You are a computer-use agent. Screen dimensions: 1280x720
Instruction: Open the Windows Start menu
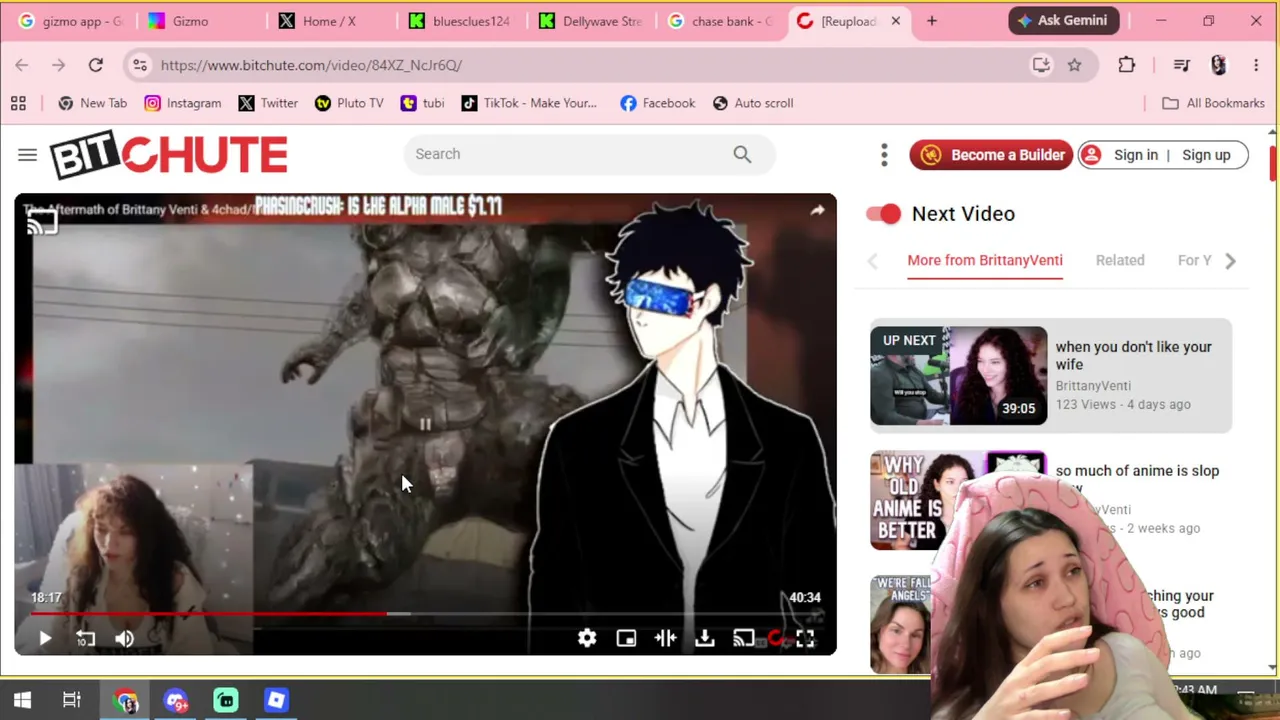click(22, 701)
